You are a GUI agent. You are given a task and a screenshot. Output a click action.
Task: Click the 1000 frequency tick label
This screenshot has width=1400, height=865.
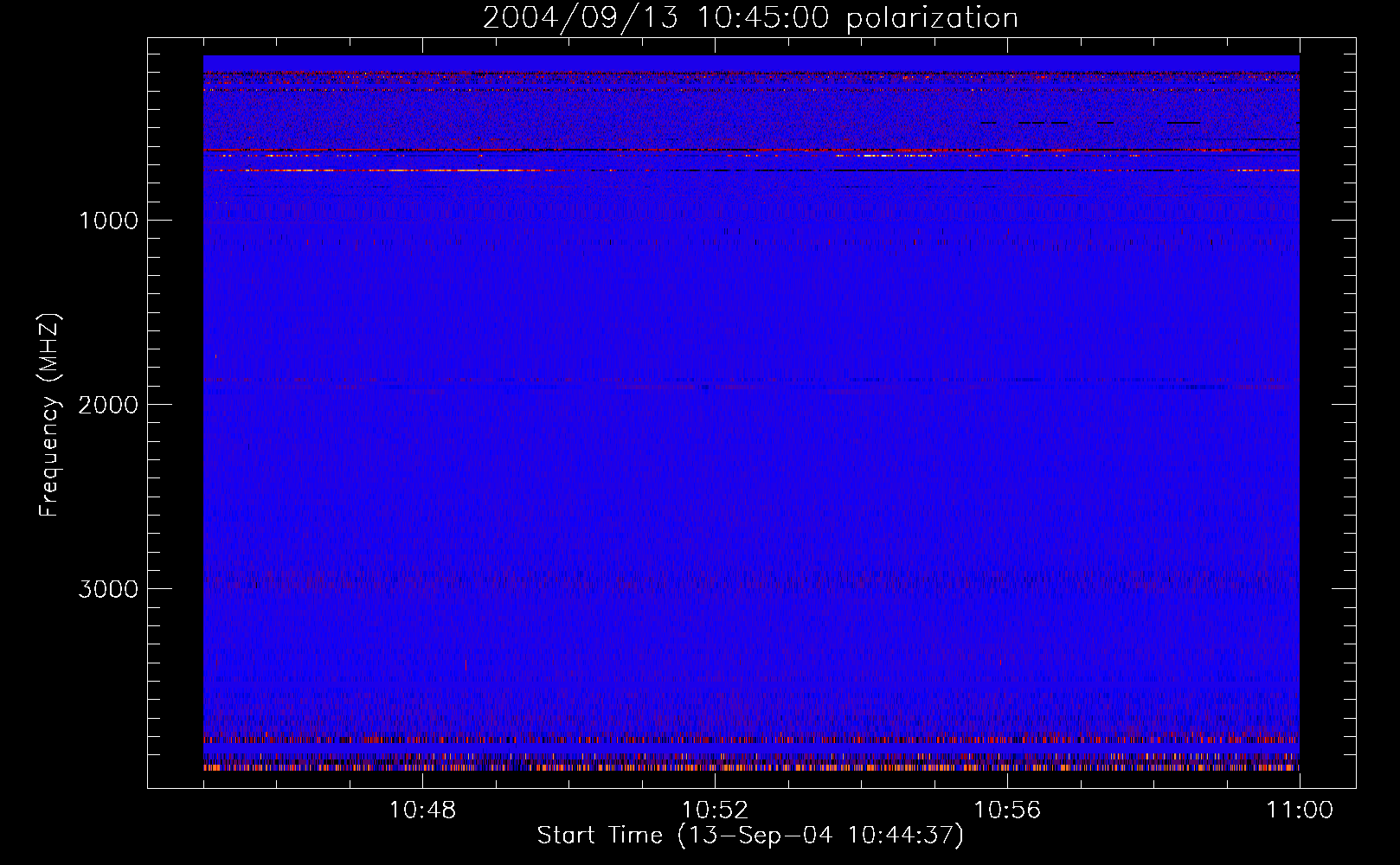108,221
